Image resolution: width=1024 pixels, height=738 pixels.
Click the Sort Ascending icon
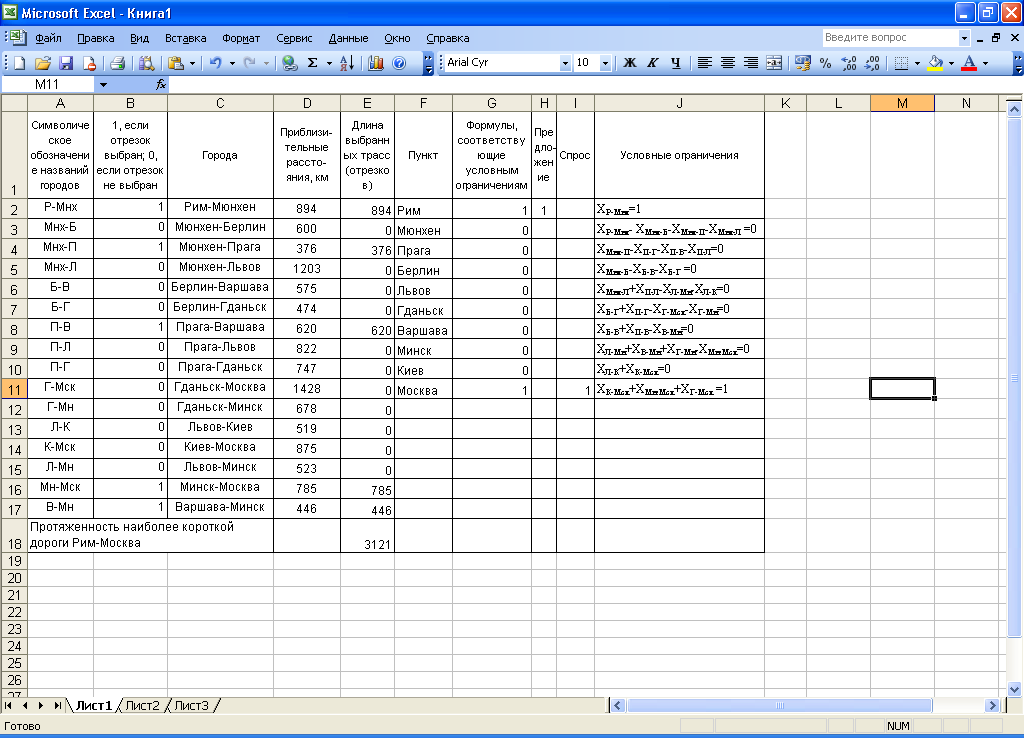click(x=346, y=62)
